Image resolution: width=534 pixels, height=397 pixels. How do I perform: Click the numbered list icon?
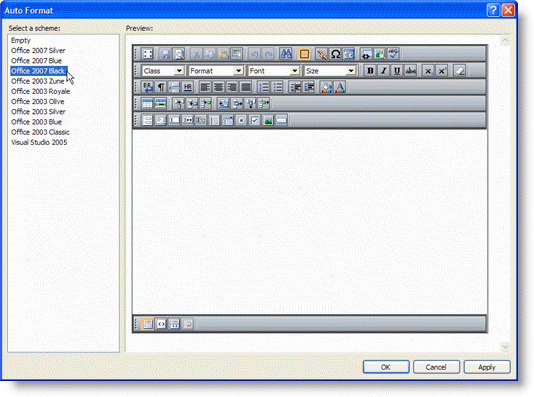point(264,87)
